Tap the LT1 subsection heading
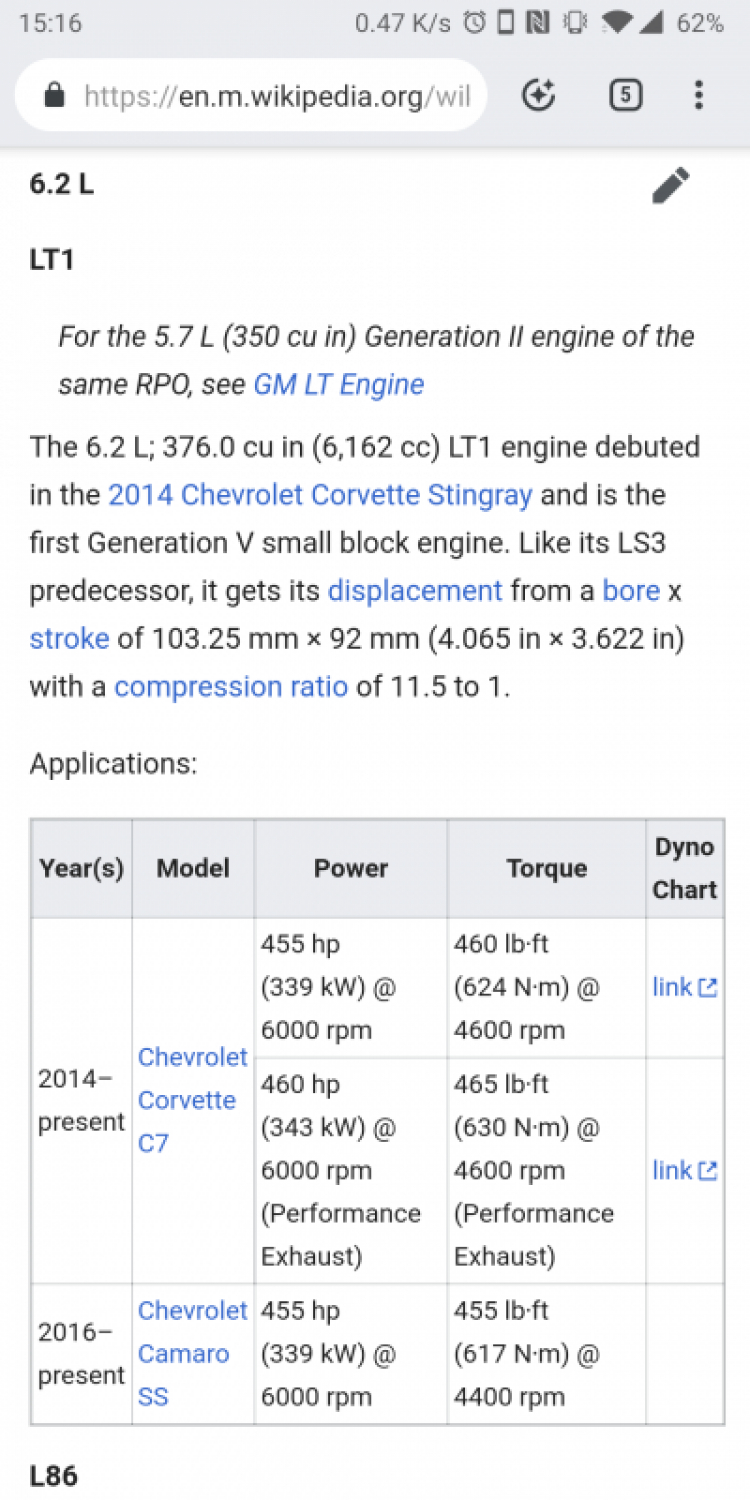The width and height of the screenshot is (750, 1500). 52,260
